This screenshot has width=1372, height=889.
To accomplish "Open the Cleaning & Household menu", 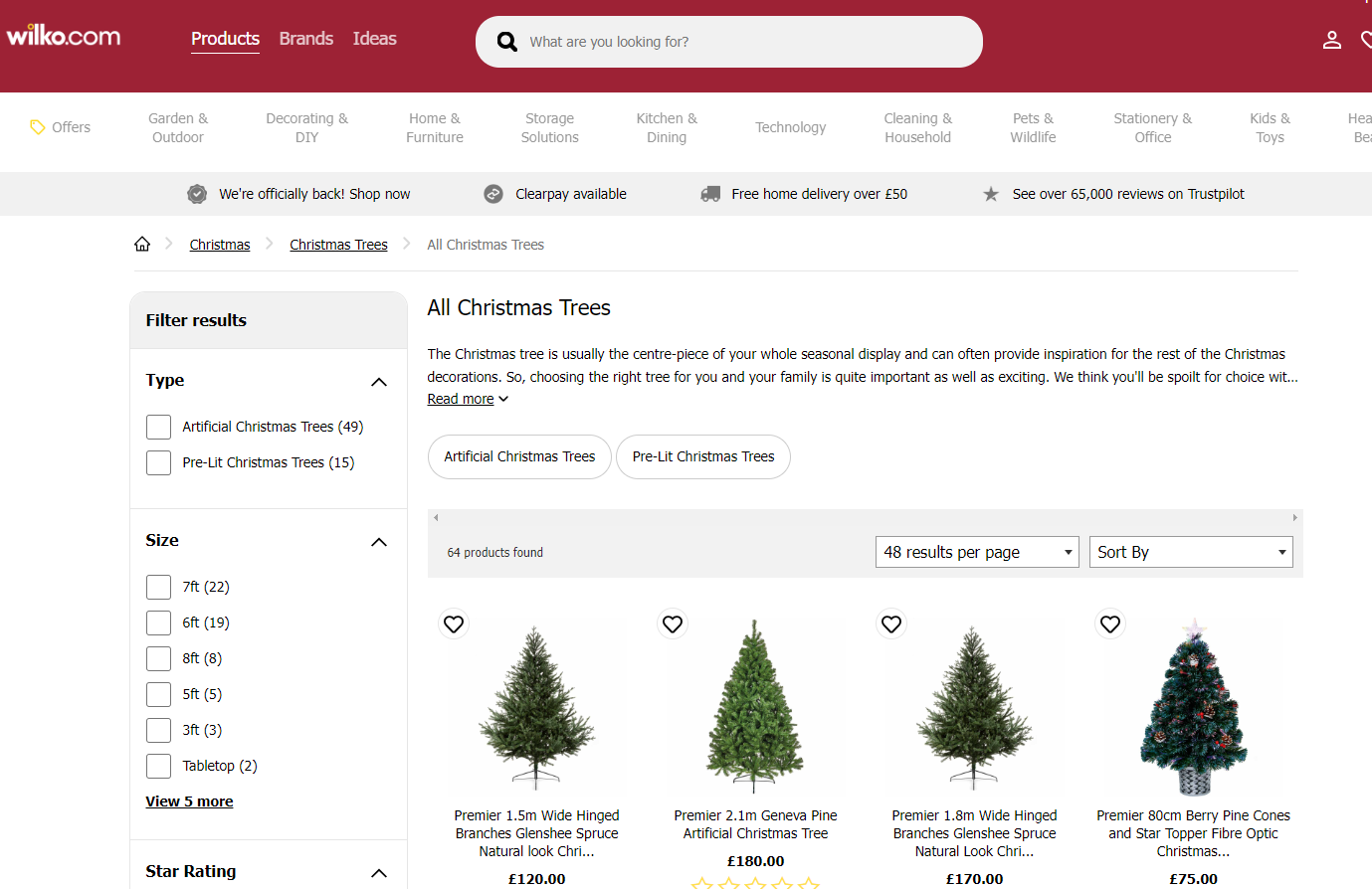I will [918, 127].
